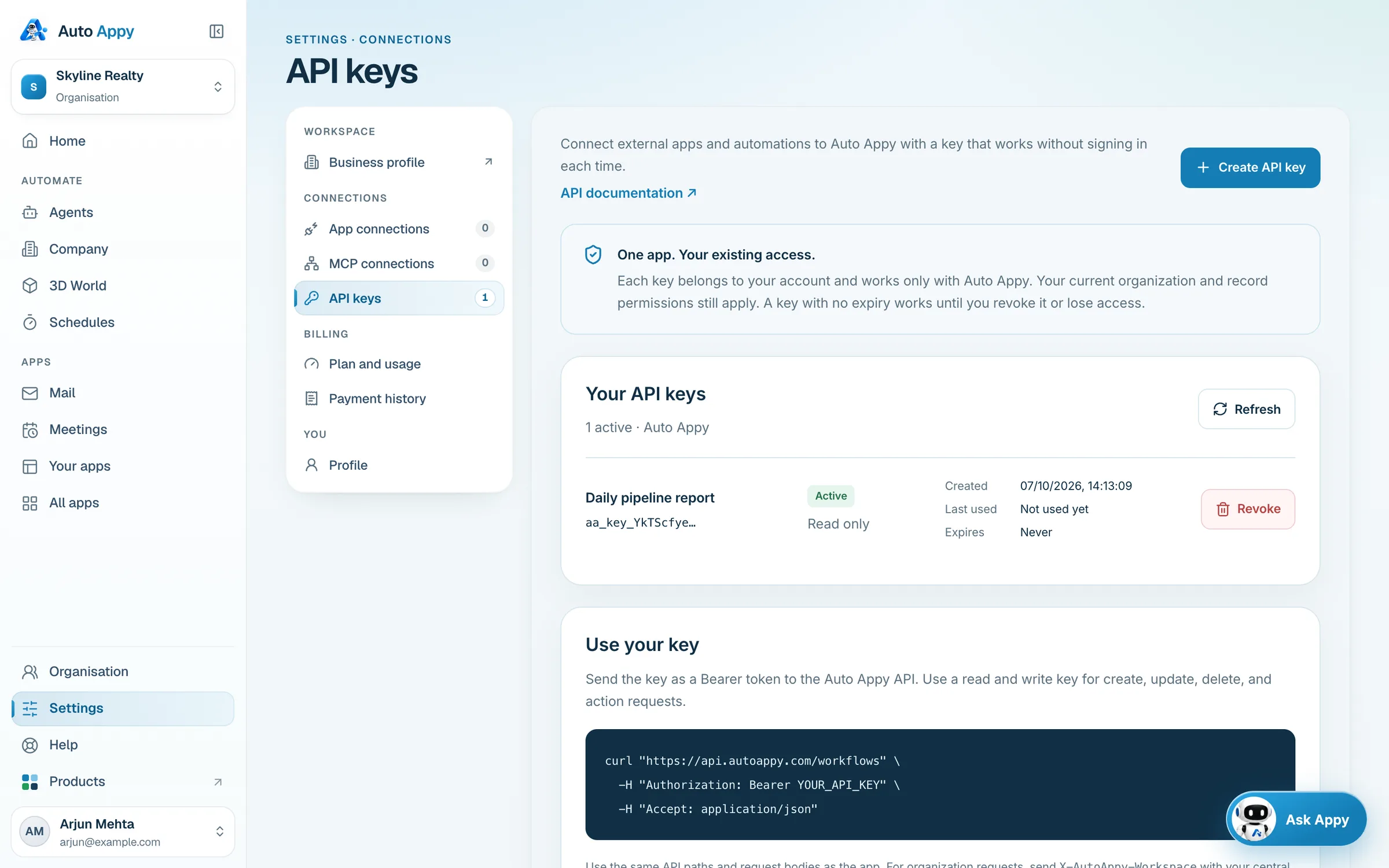Open Payment history page
This screenshot has height=868, width=1389.
click(x=399, y=399)
